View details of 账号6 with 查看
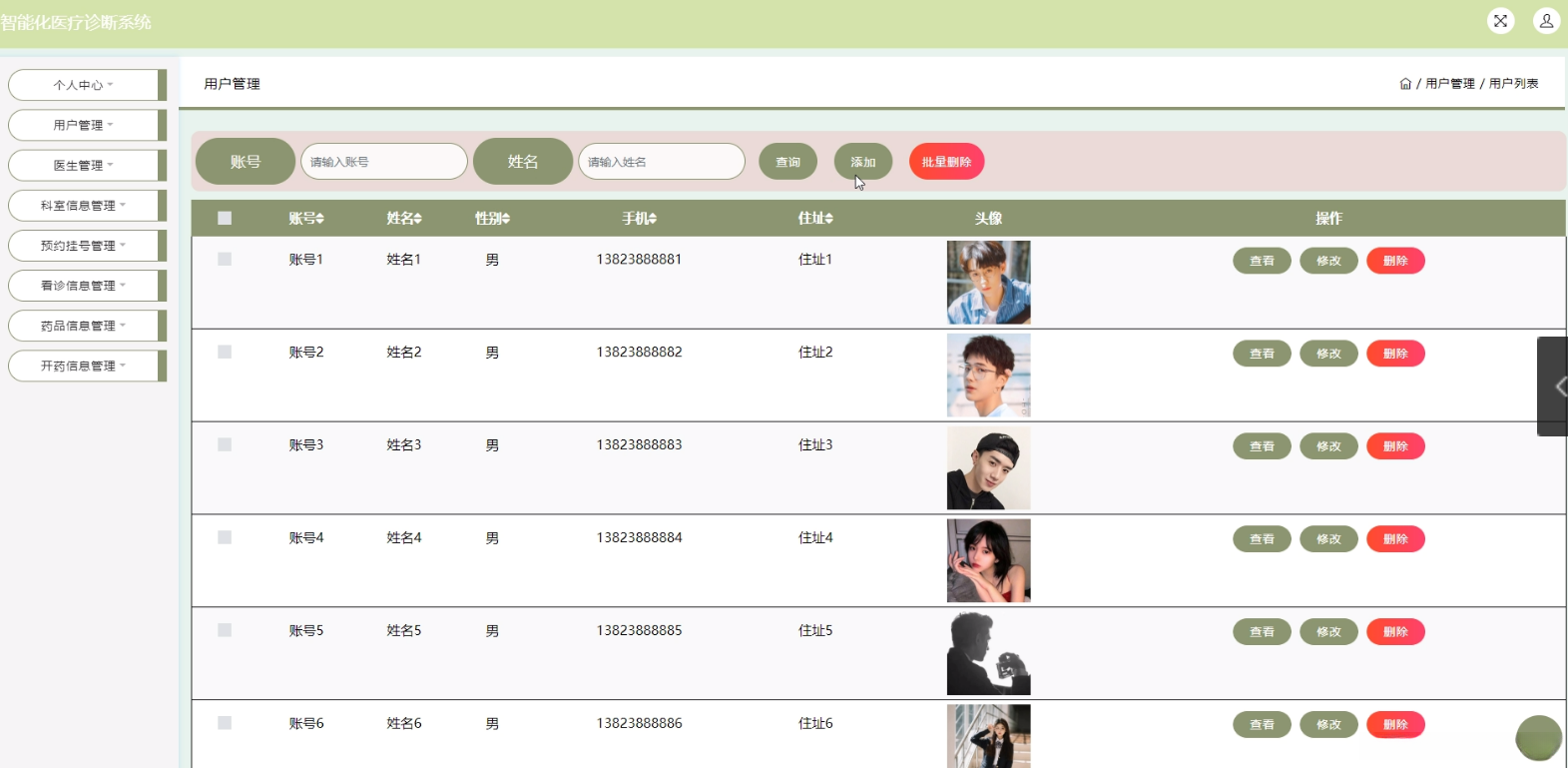This screenshot has height=768, width=1568. [x=1263, y=725]
